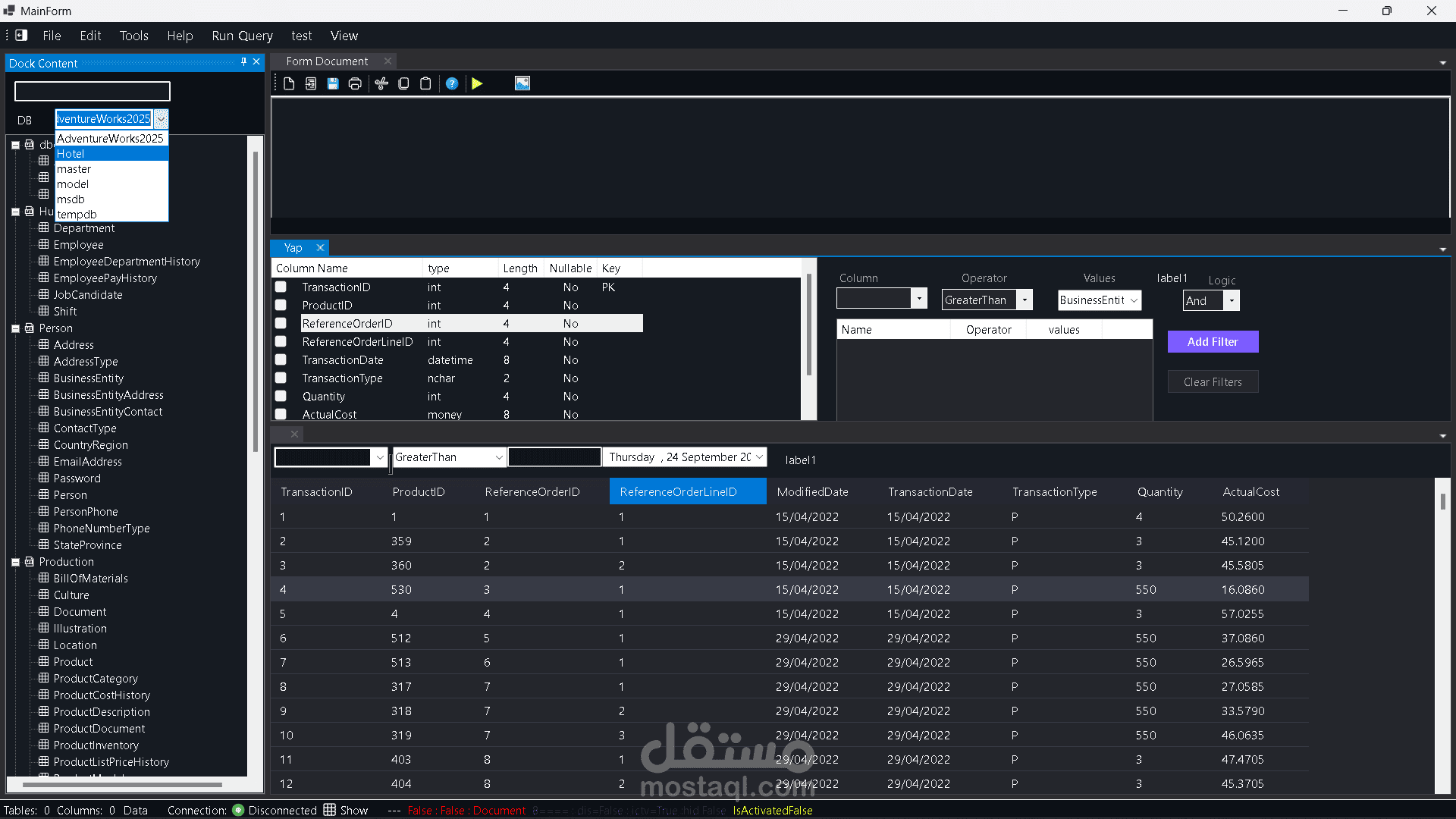Open the BusinessEntit Values dropdown
Image resolution: width=1456 pixels, height=819 pixels.
click(1134, 300)
